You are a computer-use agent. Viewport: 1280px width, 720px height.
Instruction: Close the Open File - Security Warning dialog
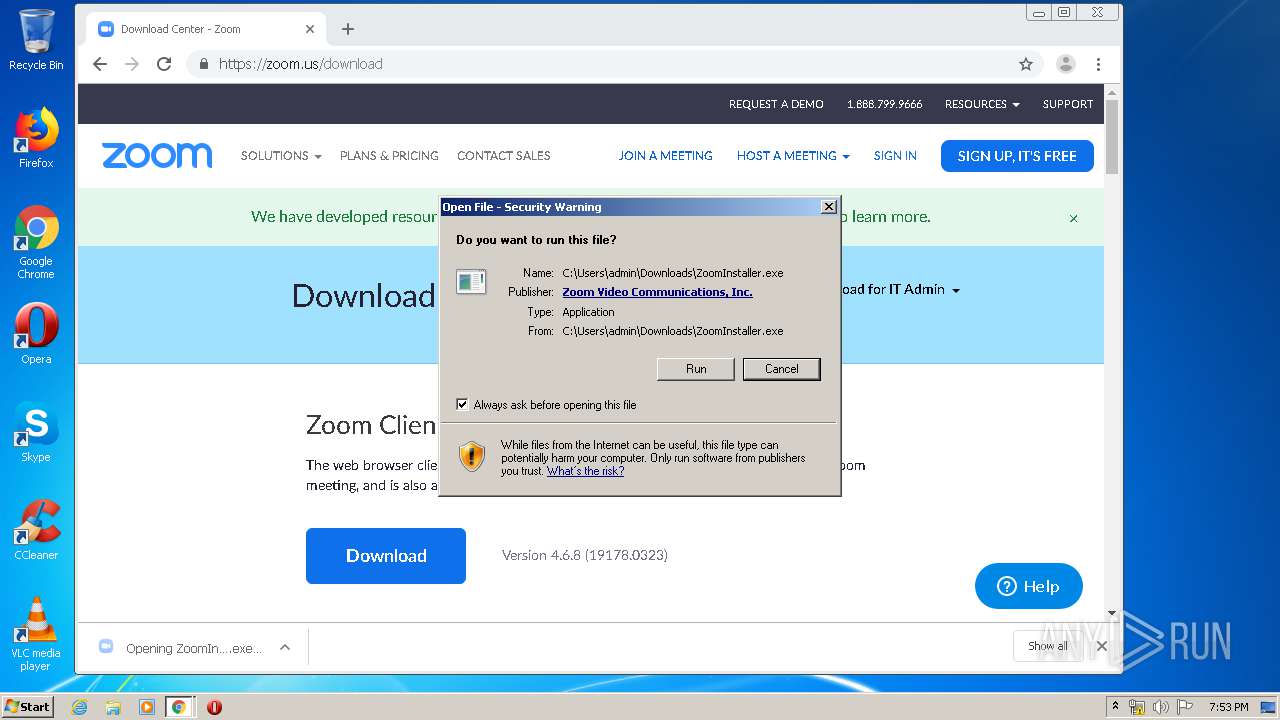pyautogui.click(x=828, y=207)
